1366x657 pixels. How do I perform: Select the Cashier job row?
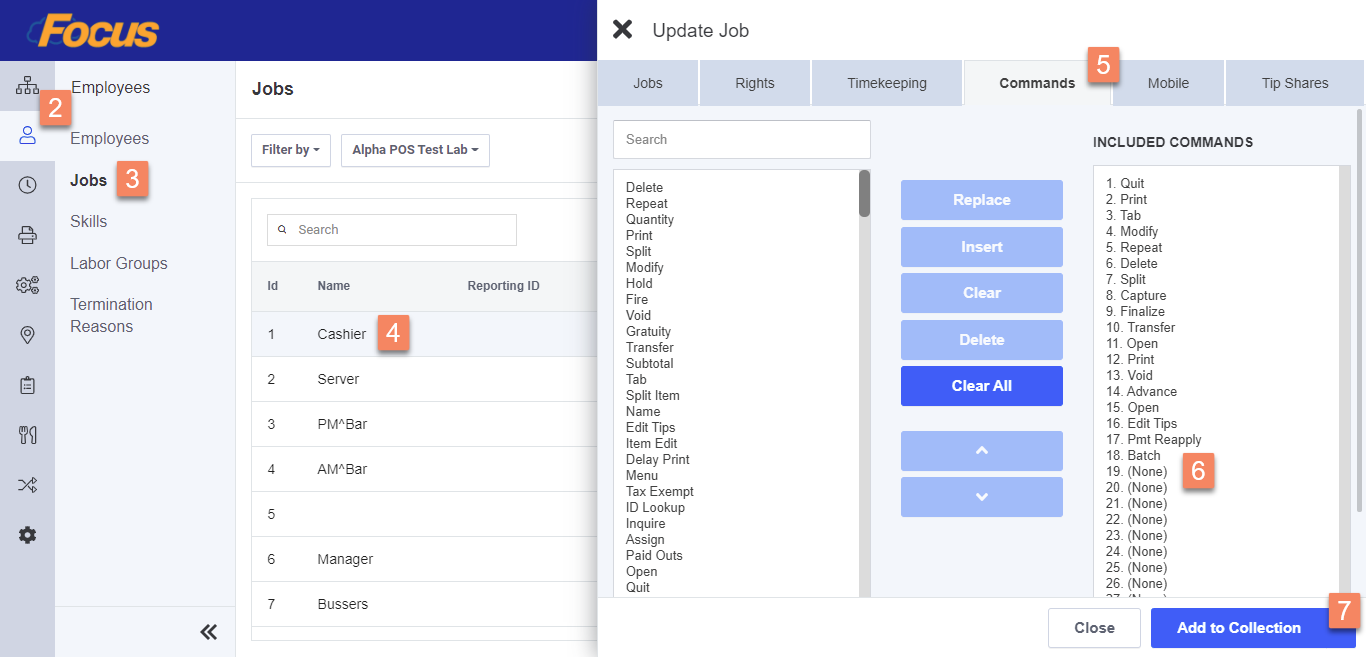point(424,334)
